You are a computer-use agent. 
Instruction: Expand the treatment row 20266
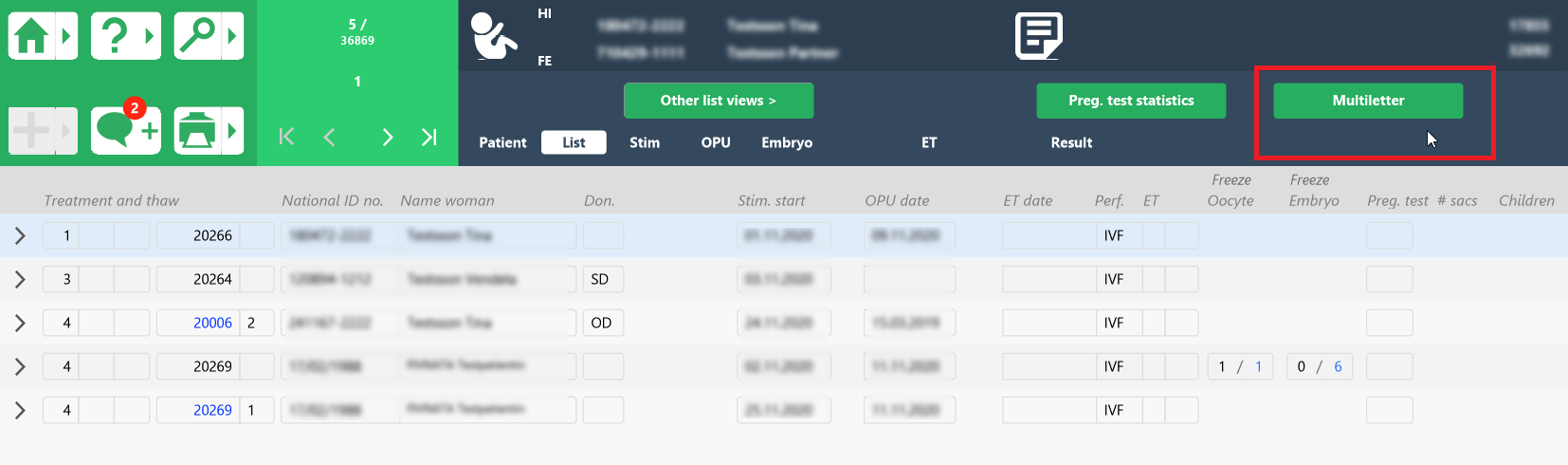20,235
